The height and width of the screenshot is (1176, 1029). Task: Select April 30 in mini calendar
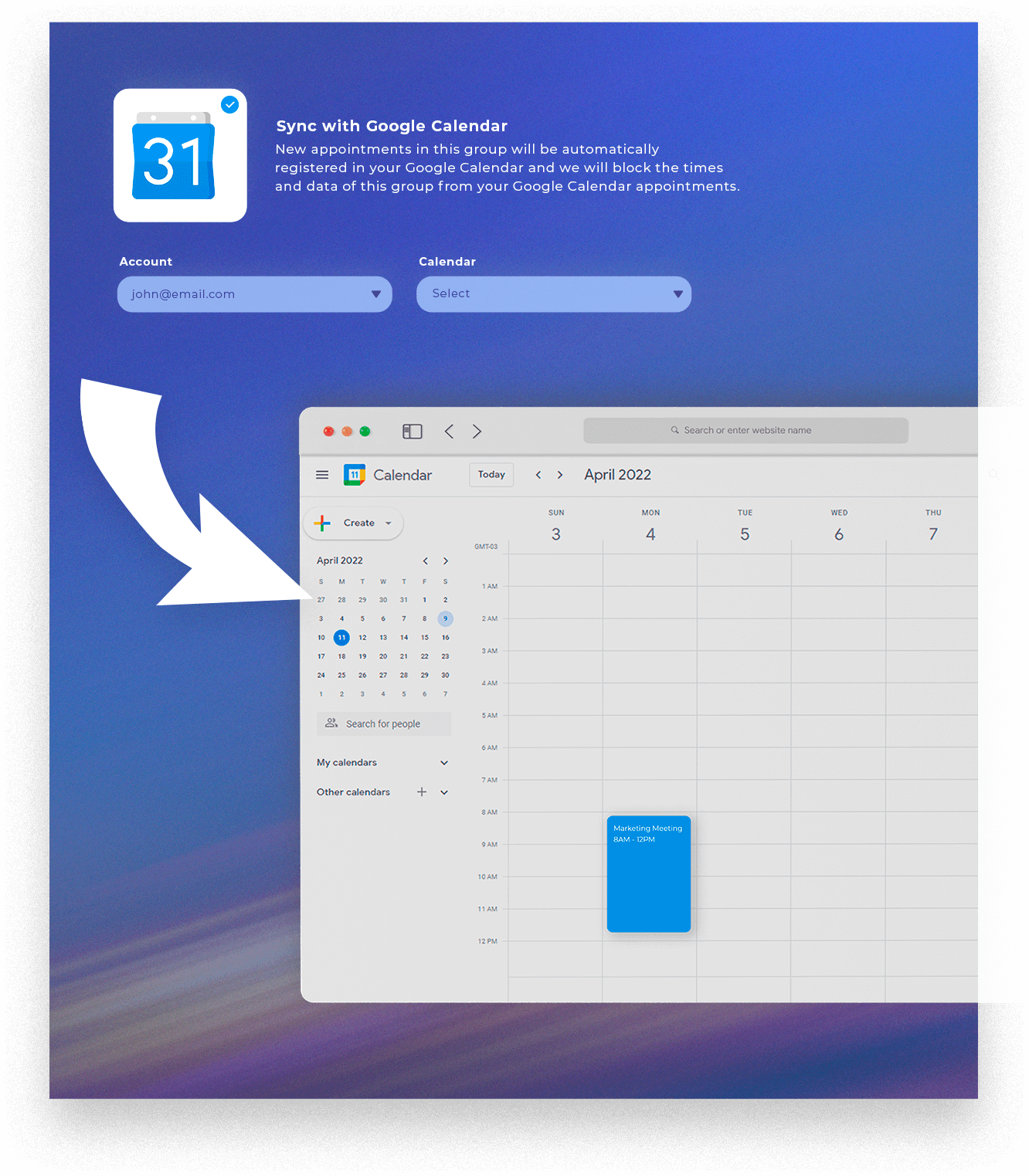[445, 675]
